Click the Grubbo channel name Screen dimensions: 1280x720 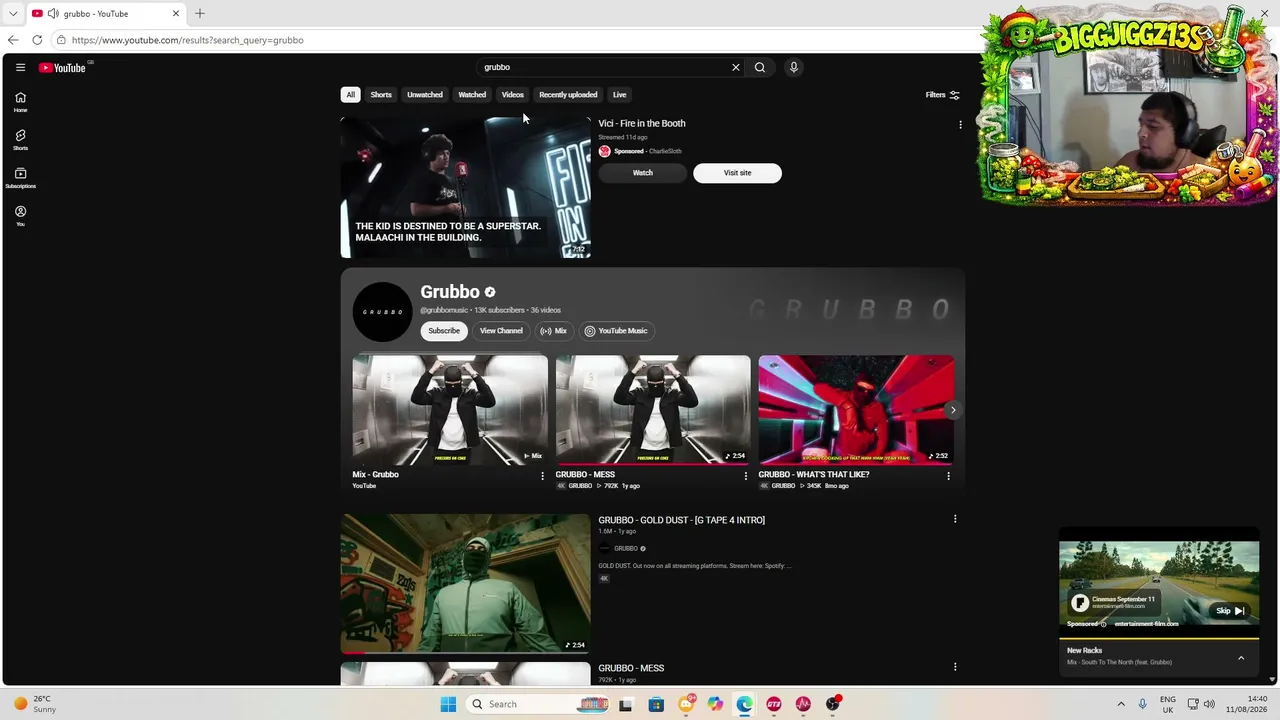coord(450,292)
